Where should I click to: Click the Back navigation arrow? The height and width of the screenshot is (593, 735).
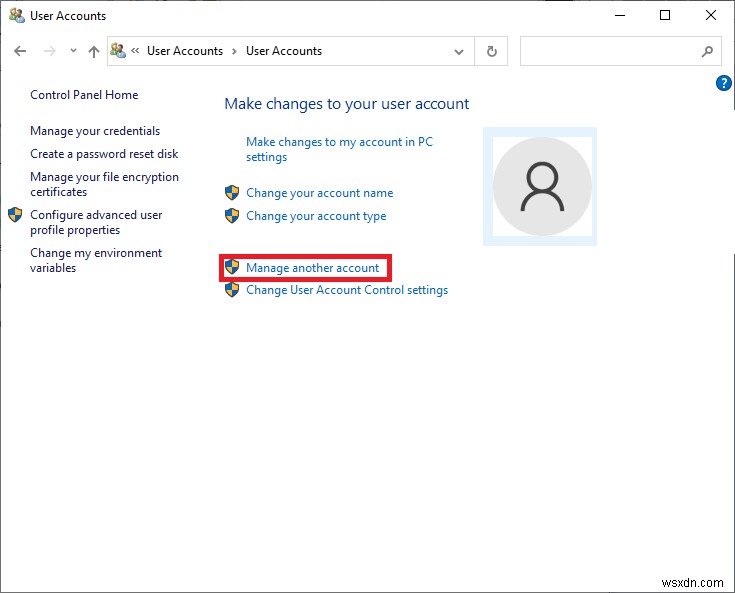point(21,51)
